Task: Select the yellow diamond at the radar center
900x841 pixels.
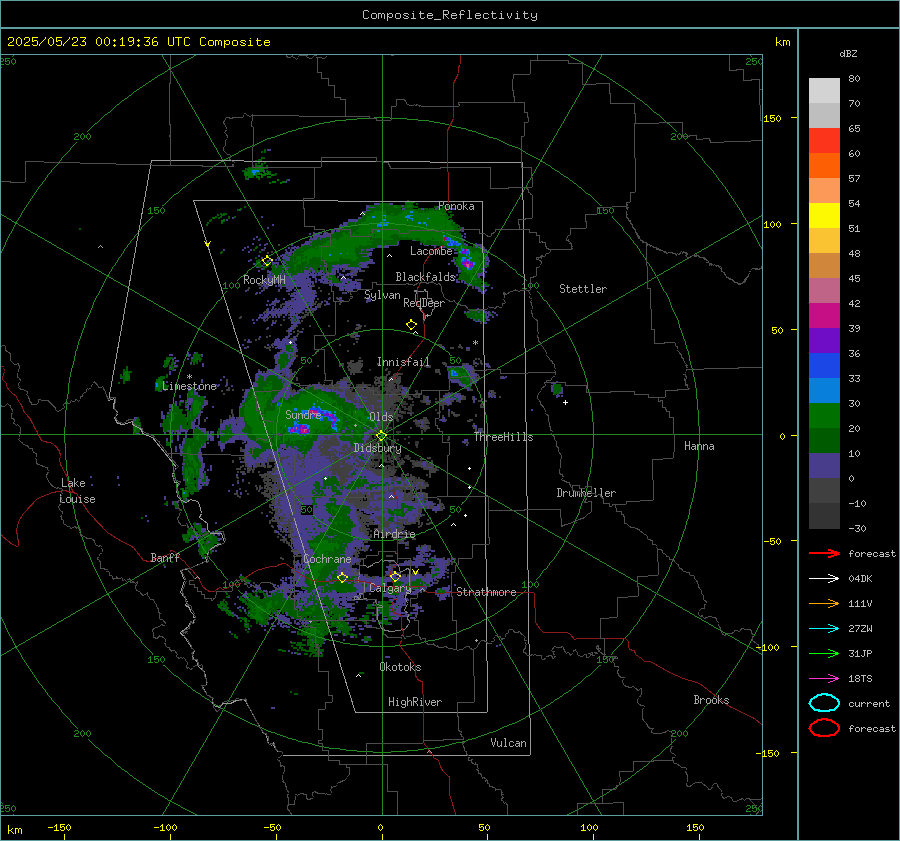Action: coord(381,436)
